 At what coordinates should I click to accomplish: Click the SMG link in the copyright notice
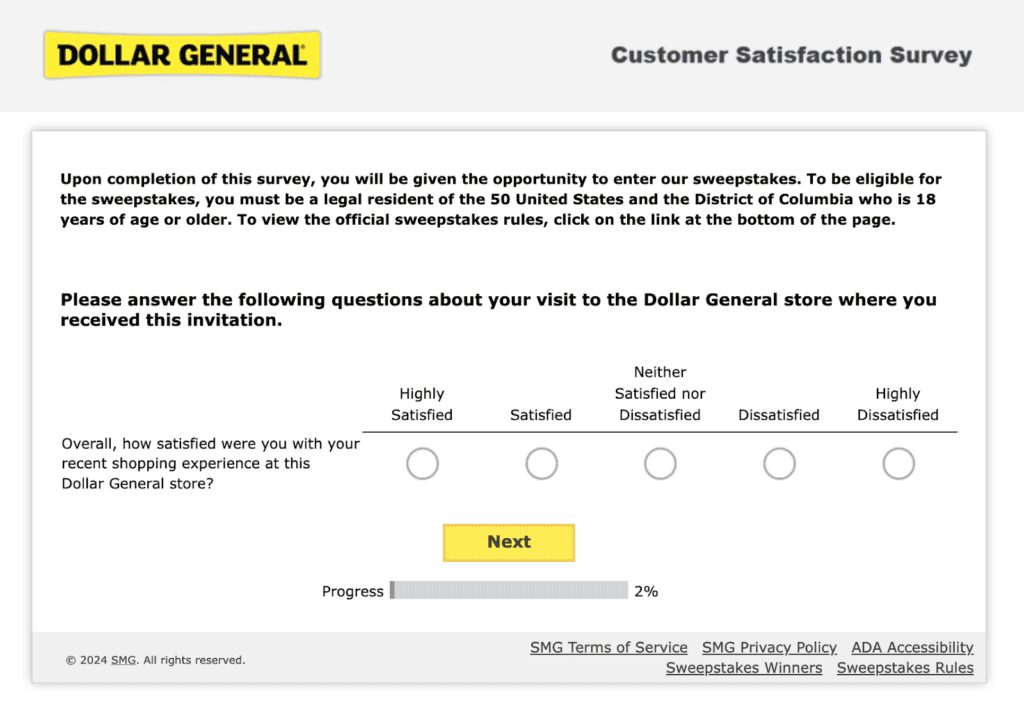[x=123, y=660]
